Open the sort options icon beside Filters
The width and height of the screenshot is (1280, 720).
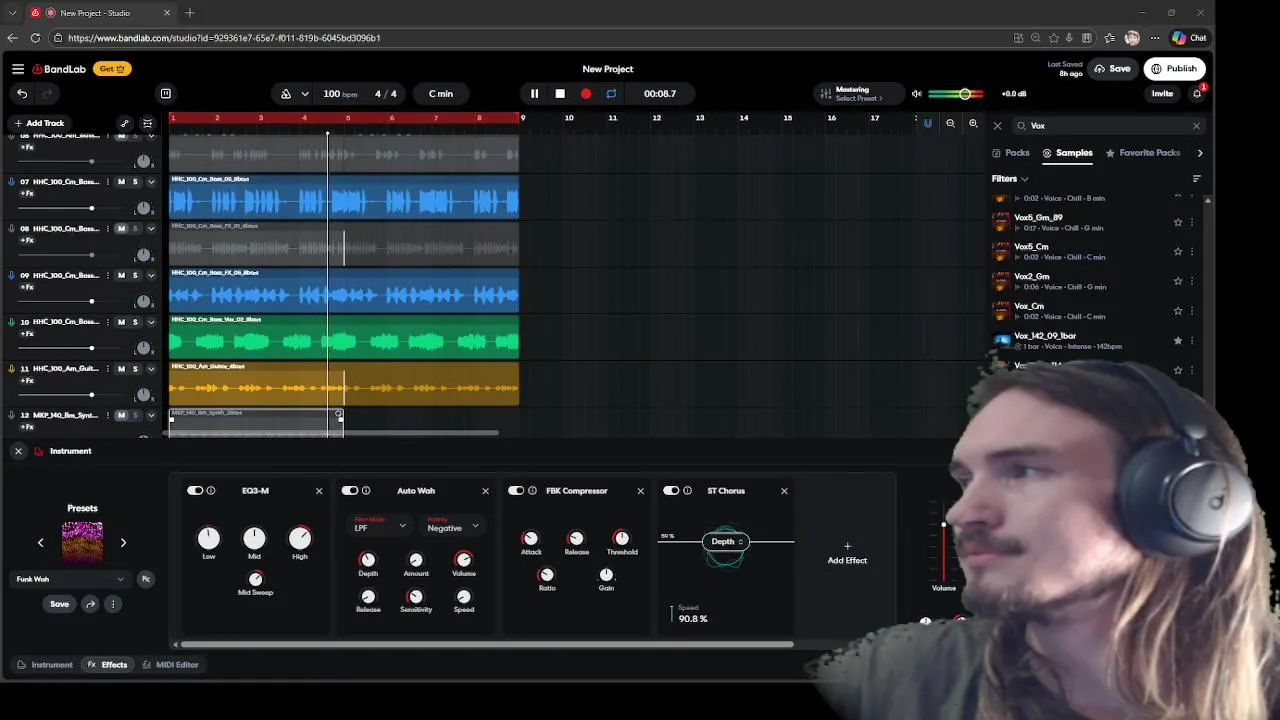point(1196,179)
